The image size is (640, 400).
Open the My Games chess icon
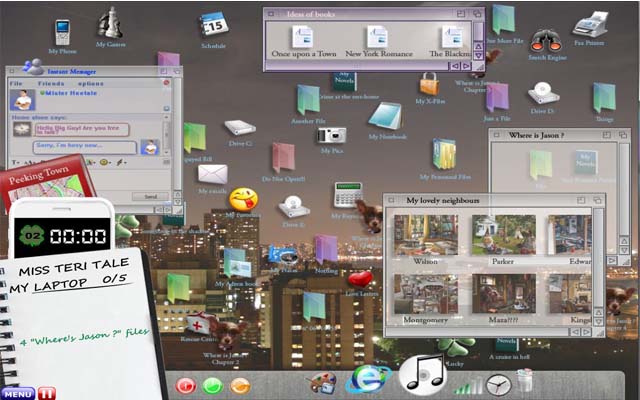pyautogui.click(x=111, y=26)
